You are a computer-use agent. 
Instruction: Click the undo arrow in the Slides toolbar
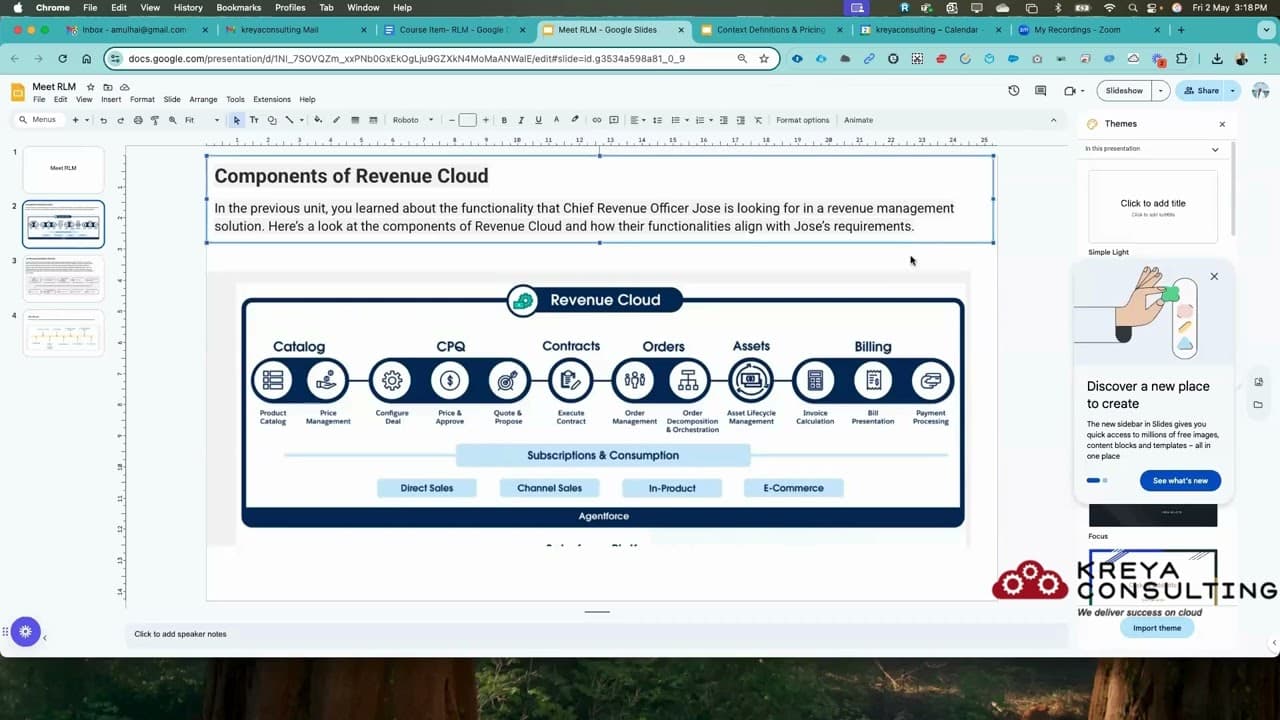pos(103,120)
